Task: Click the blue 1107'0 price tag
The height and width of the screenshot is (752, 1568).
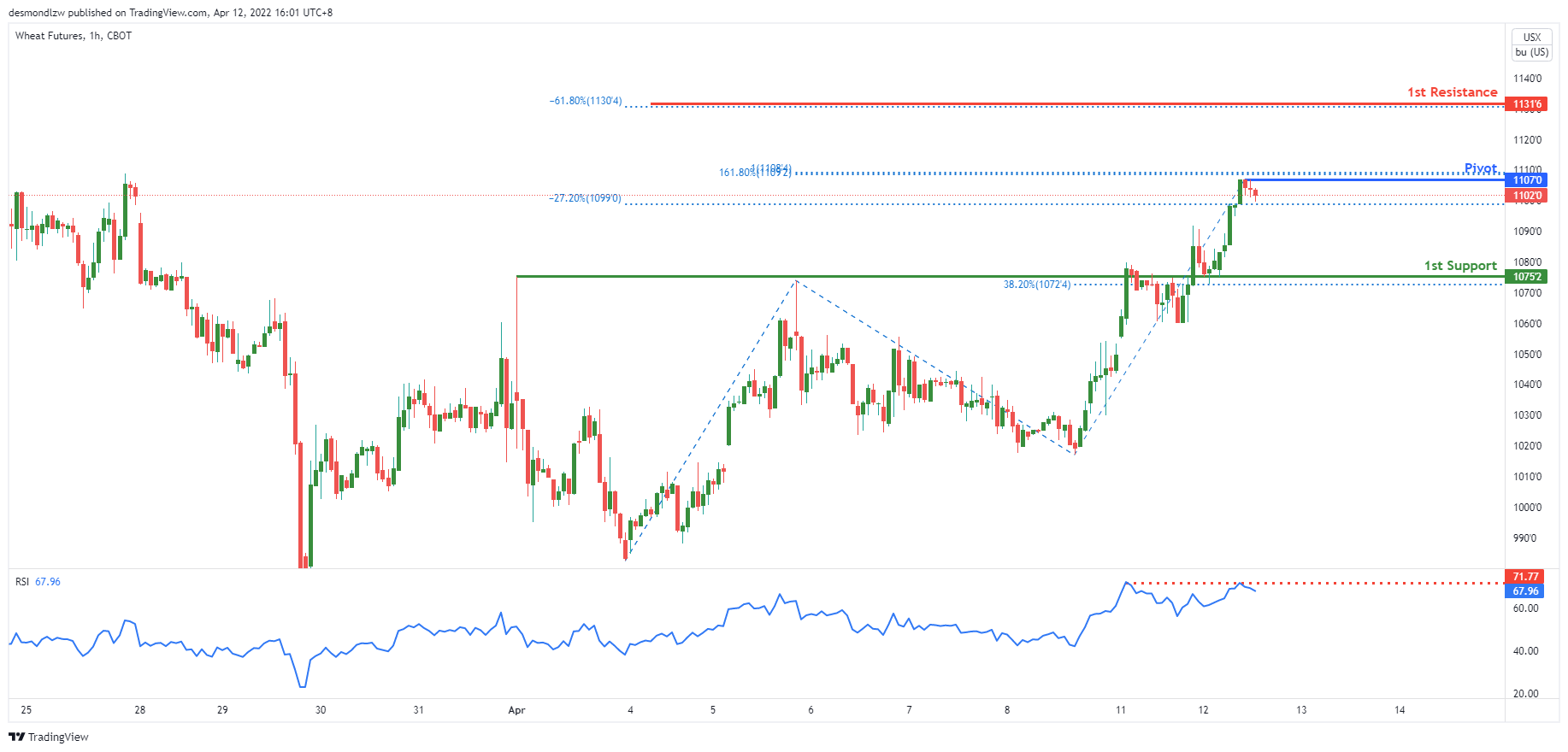Action: pyautogui.click(x=1527, y=180)
